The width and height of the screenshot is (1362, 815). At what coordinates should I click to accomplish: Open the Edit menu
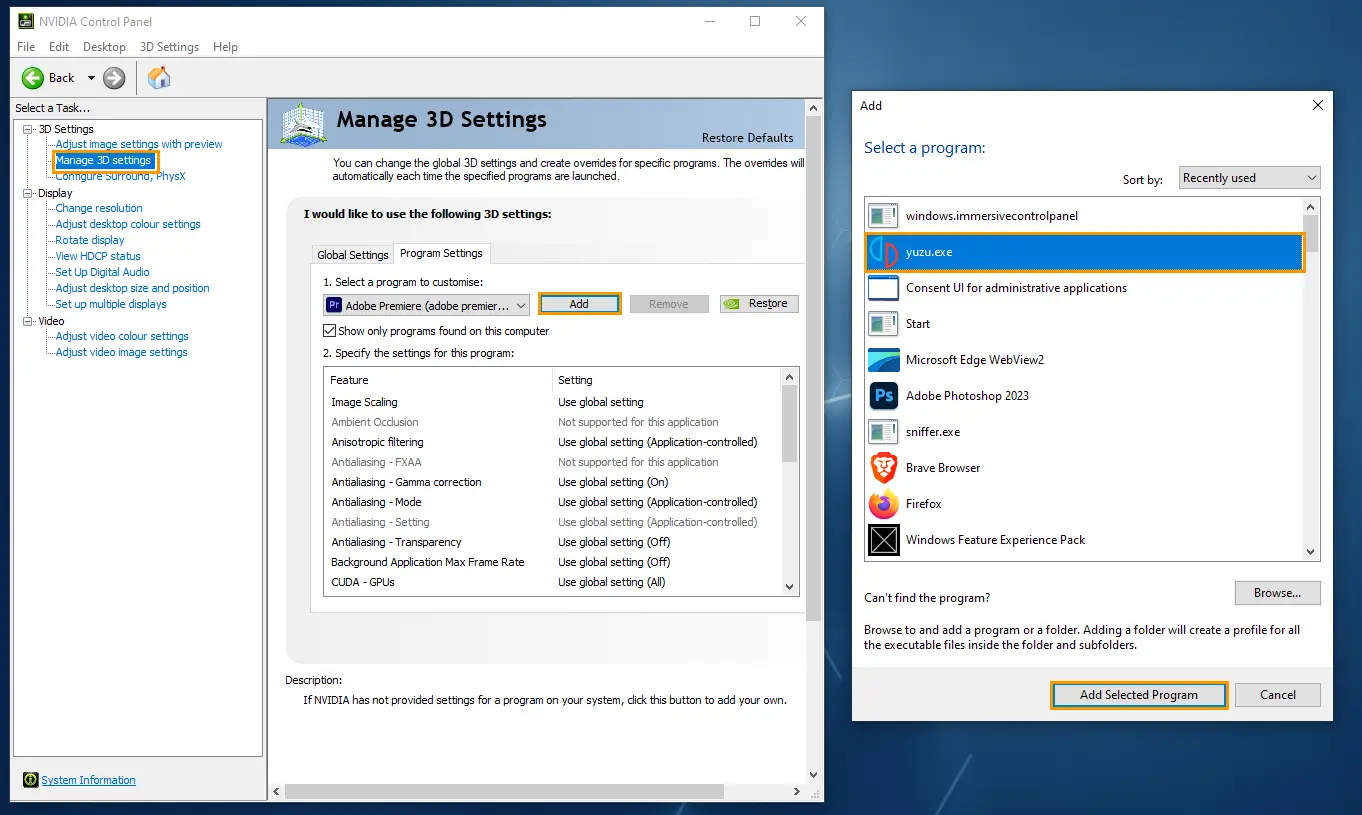coord(59,47)
